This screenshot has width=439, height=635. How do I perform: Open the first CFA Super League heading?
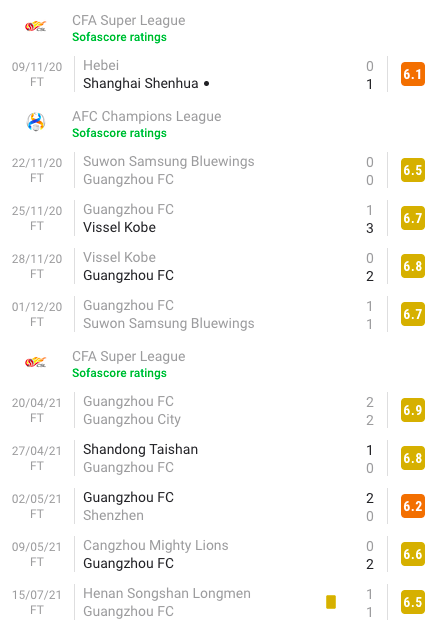[128, 20]
